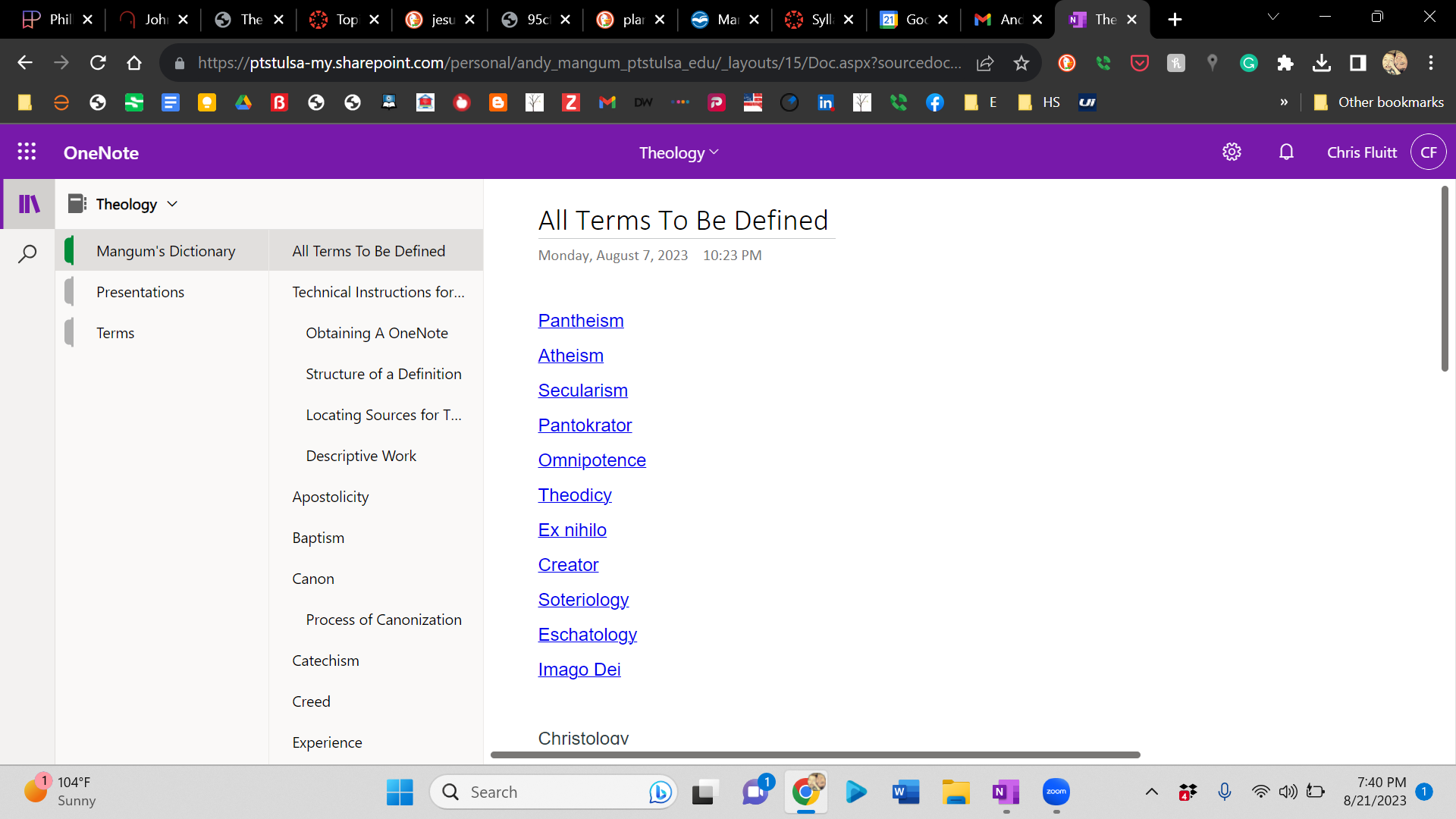1456x819 pixels.
Task: Bookmark this page with star icon
Action: [1021, 63]
